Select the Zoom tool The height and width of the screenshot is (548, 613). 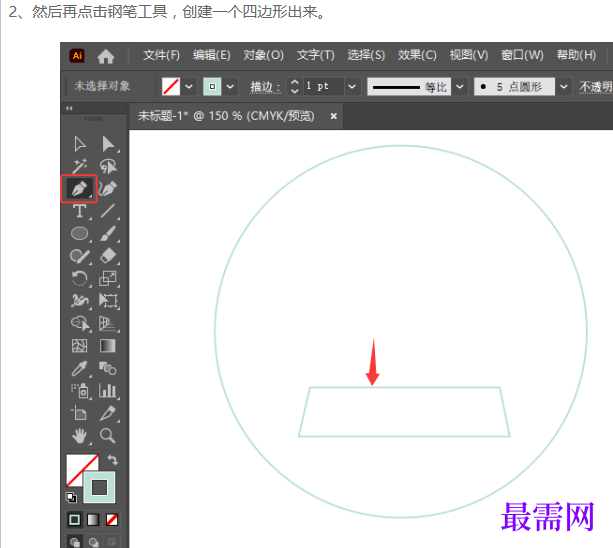pyautogui.click(x=108, y=435)
